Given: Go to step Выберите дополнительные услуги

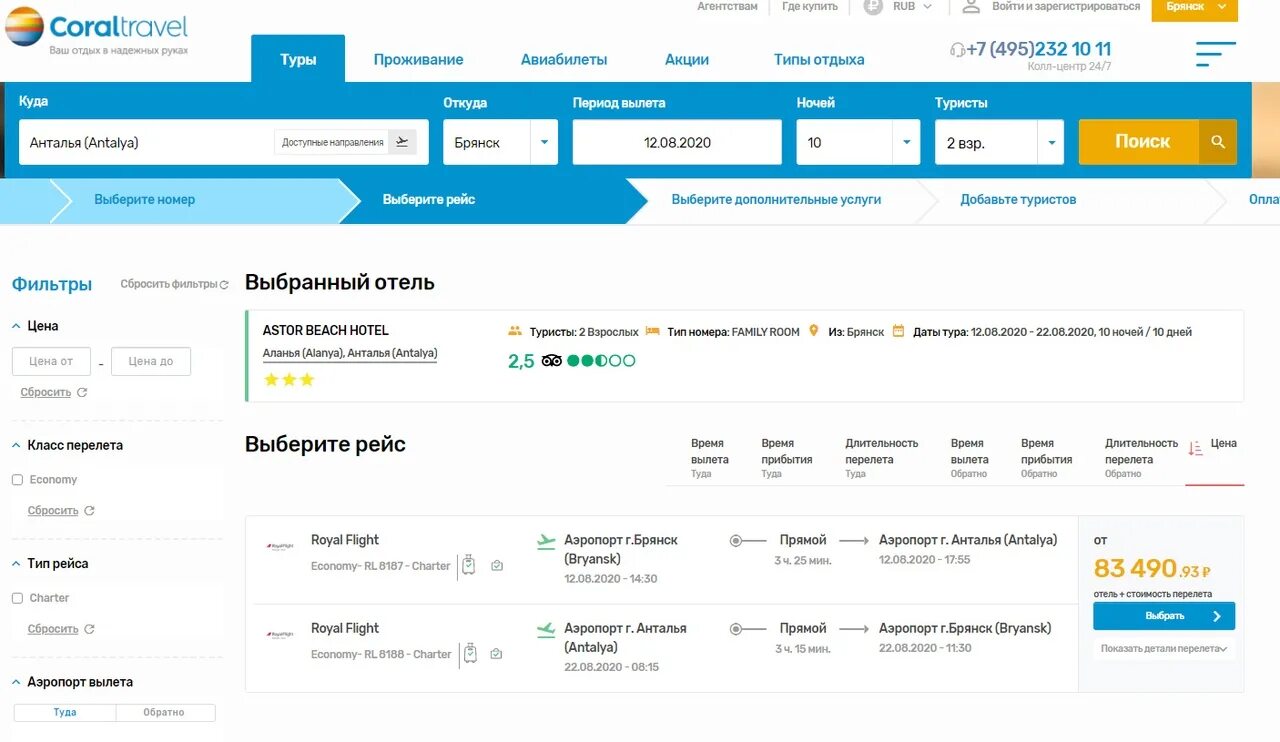Looking at the screenshot, I should click(x=776, y=200).
